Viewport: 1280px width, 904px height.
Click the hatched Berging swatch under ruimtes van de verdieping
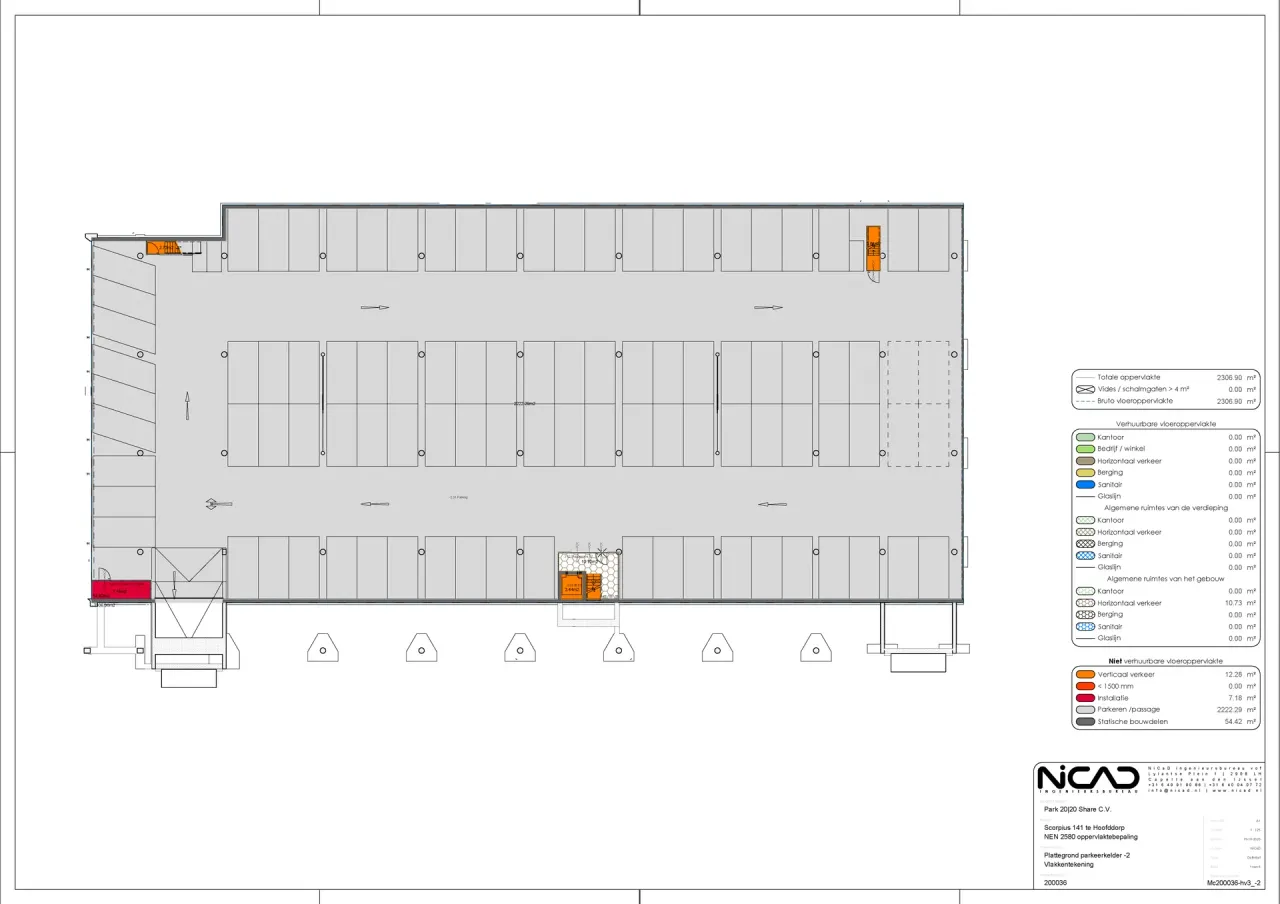point(1085,544)
